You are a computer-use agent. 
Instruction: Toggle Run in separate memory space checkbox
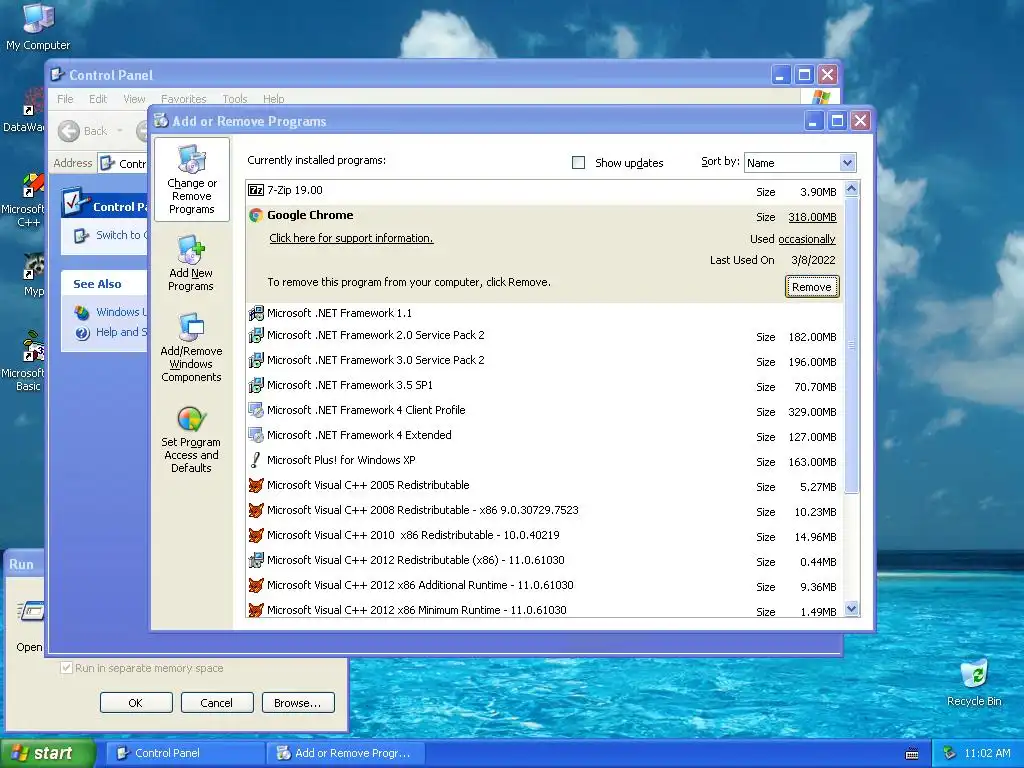click(66, 668)
